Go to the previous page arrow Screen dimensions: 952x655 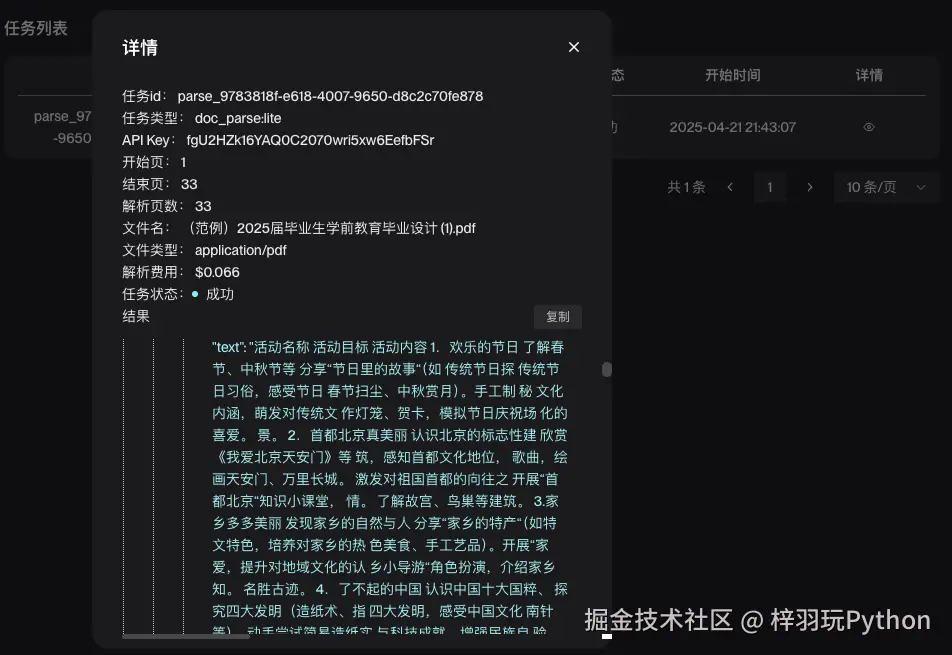[x=730, y=187]
